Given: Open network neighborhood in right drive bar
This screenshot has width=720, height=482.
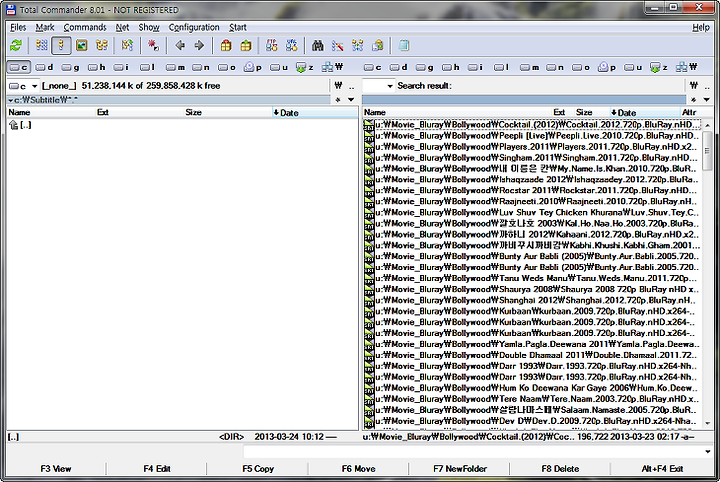Looking at the screenshot, I should coord(687,67).
